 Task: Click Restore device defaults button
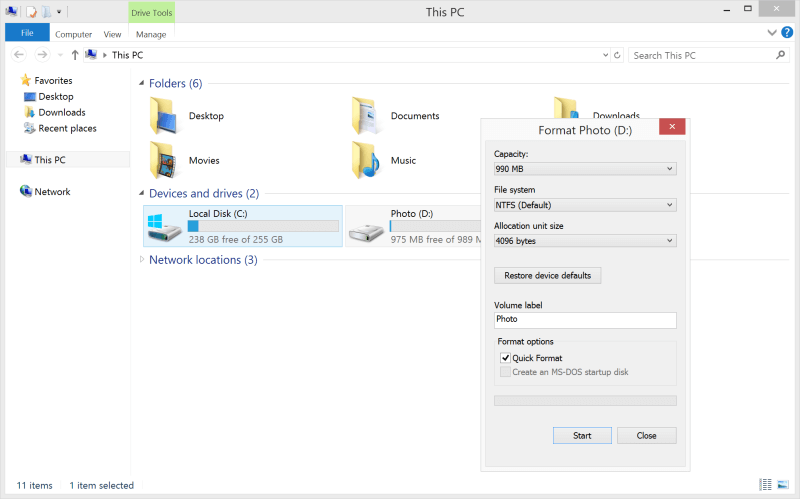pos(547,276)
